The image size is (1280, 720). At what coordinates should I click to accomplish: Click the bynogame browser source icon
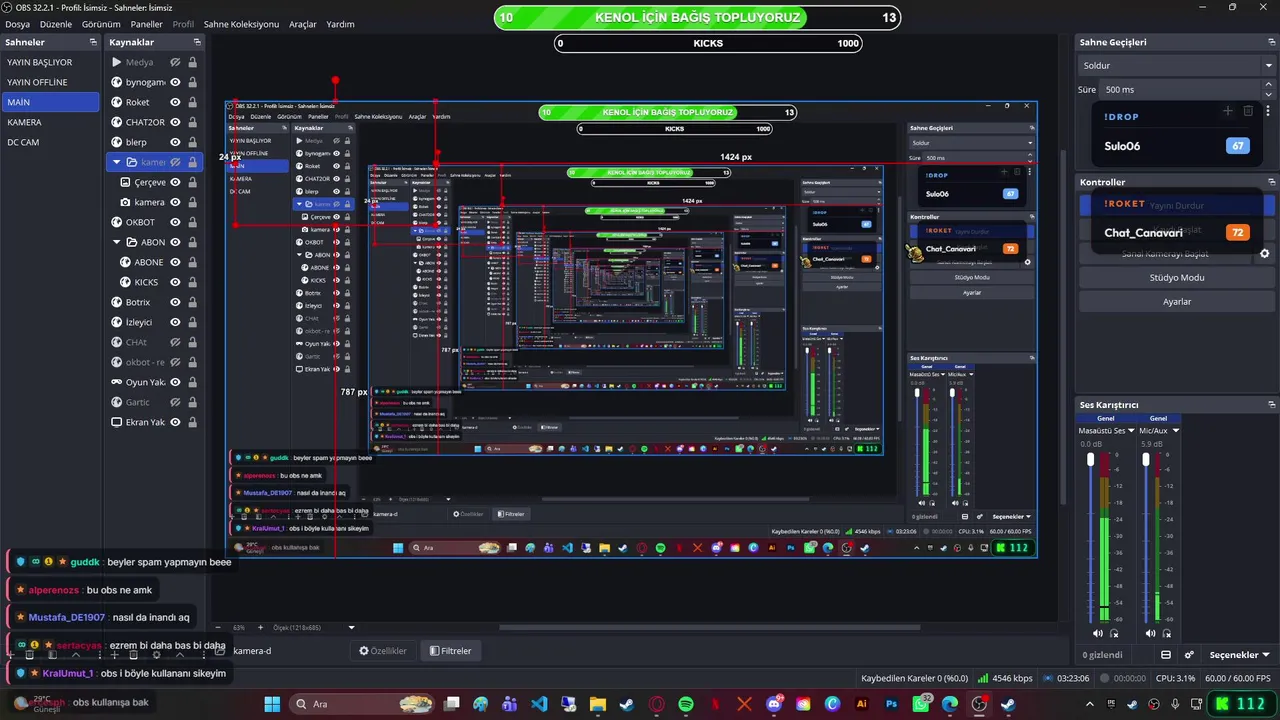pyautogui.click(x=116, y=82)
